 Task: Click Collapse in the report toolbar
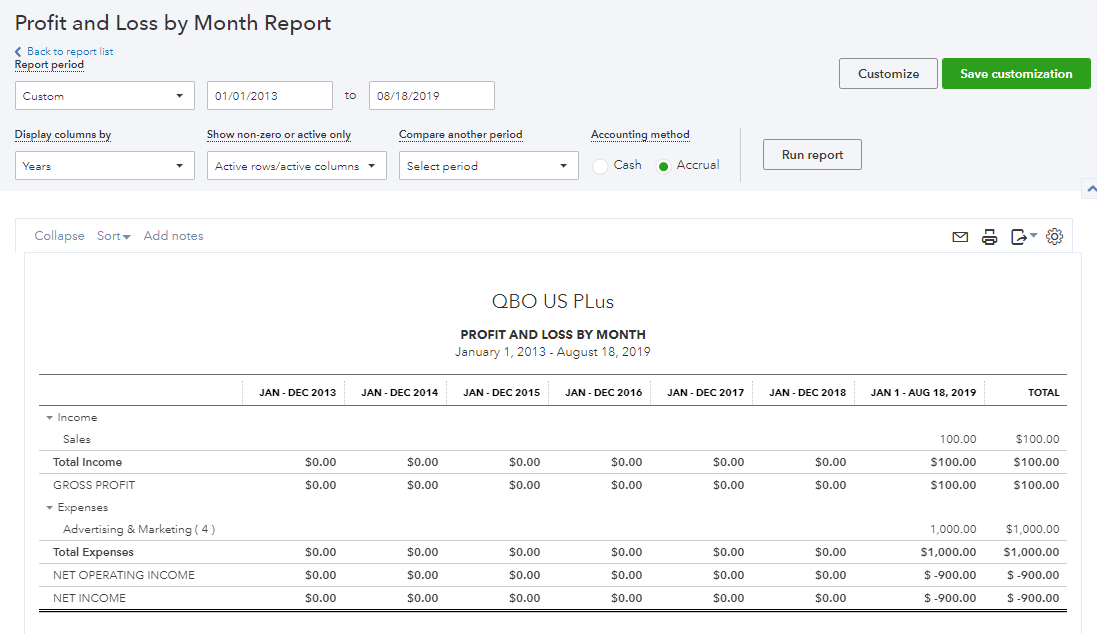[x=59, y=236]
